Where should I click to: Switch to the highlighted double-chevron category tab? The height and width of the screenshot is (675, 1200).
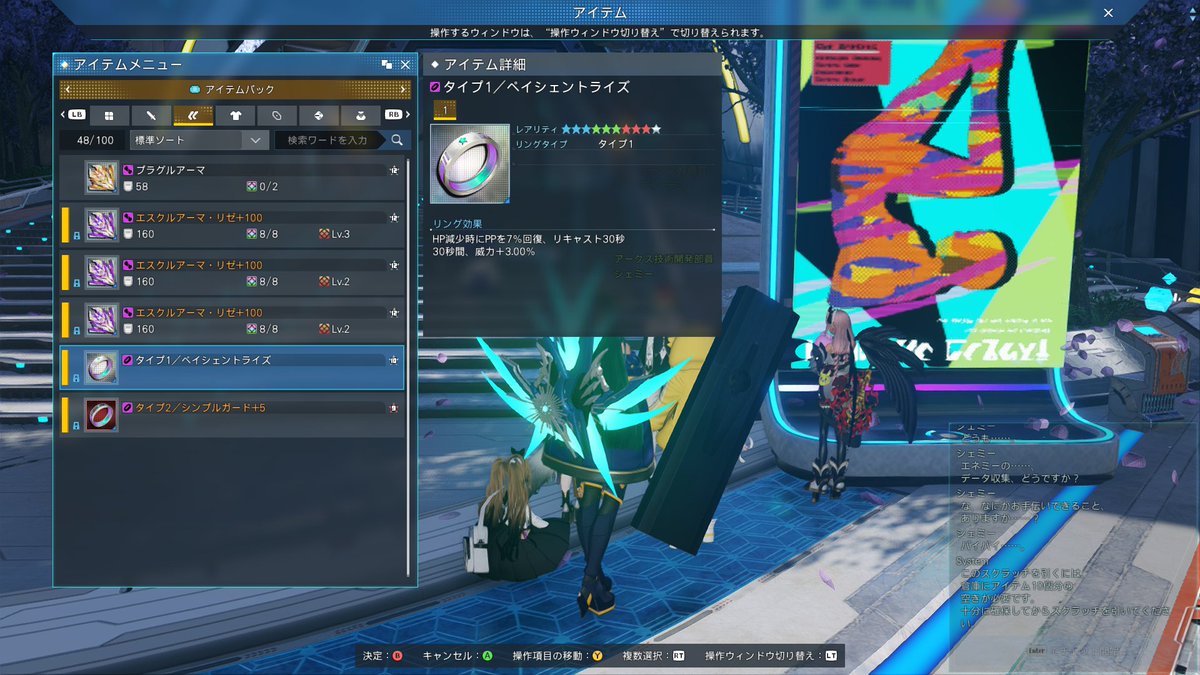pyautogui.click(x=192, y=114)
